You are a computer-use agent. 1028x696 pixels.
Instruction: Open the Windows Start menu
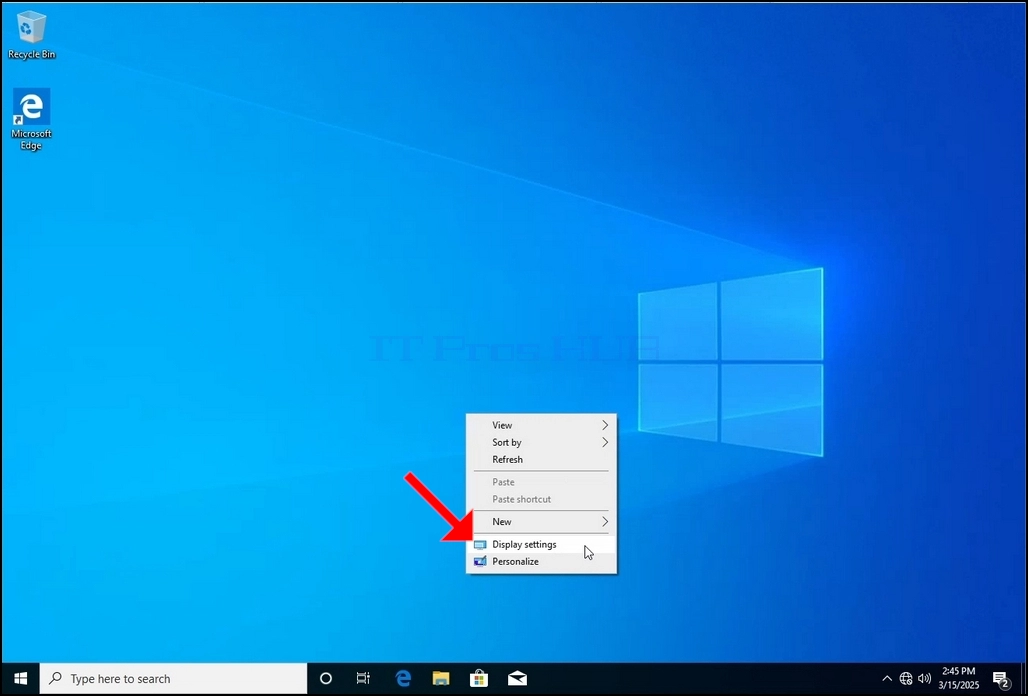pyautogui.click(x=20, y=678)
